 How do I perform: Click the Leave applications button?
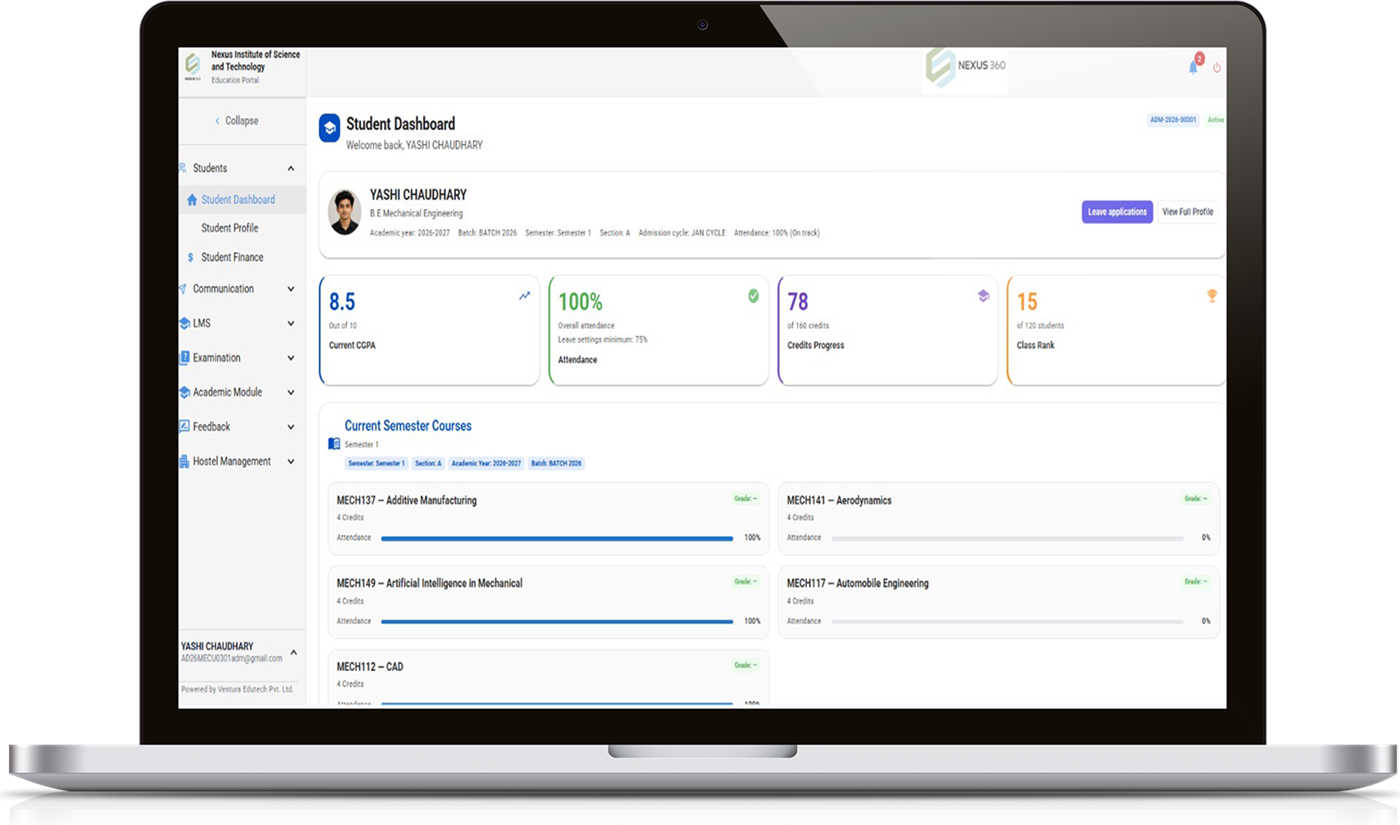[1117, 212]
